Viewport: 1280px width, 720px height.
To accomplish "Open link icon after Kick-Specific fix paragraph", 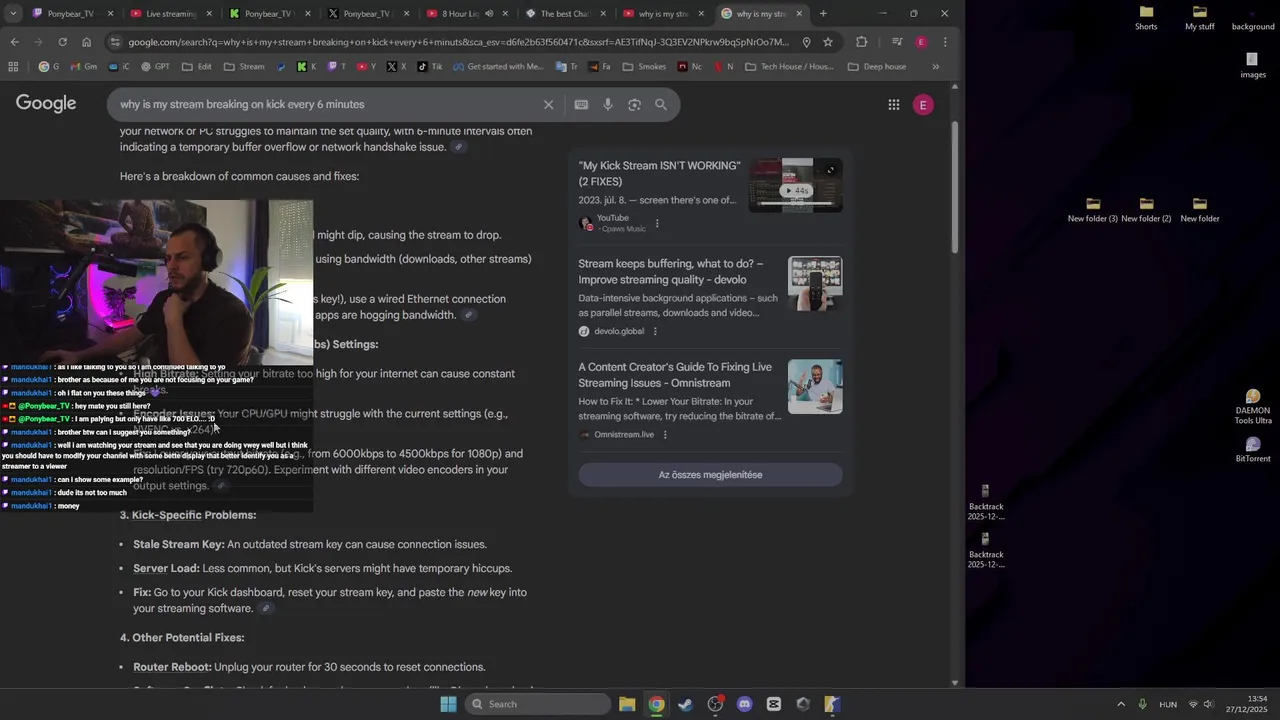I will 265,609.
